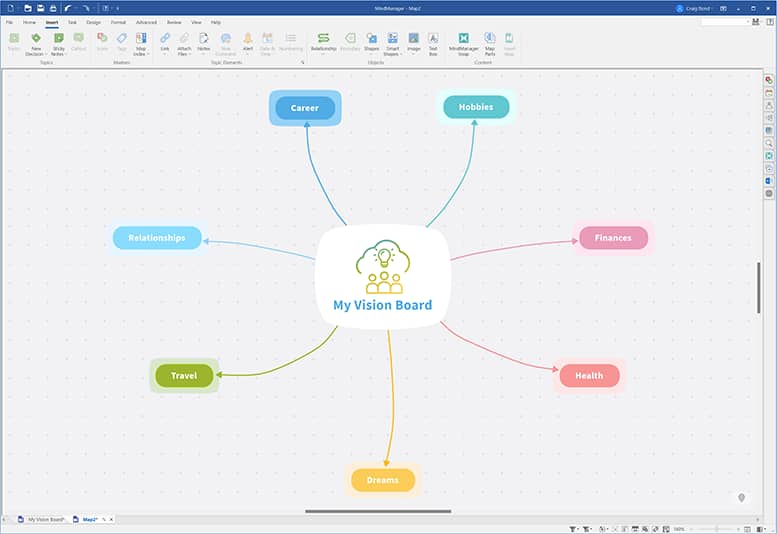777x534 pixels.
Task: Open the filter dropdown in status bar
Action: 573,528
